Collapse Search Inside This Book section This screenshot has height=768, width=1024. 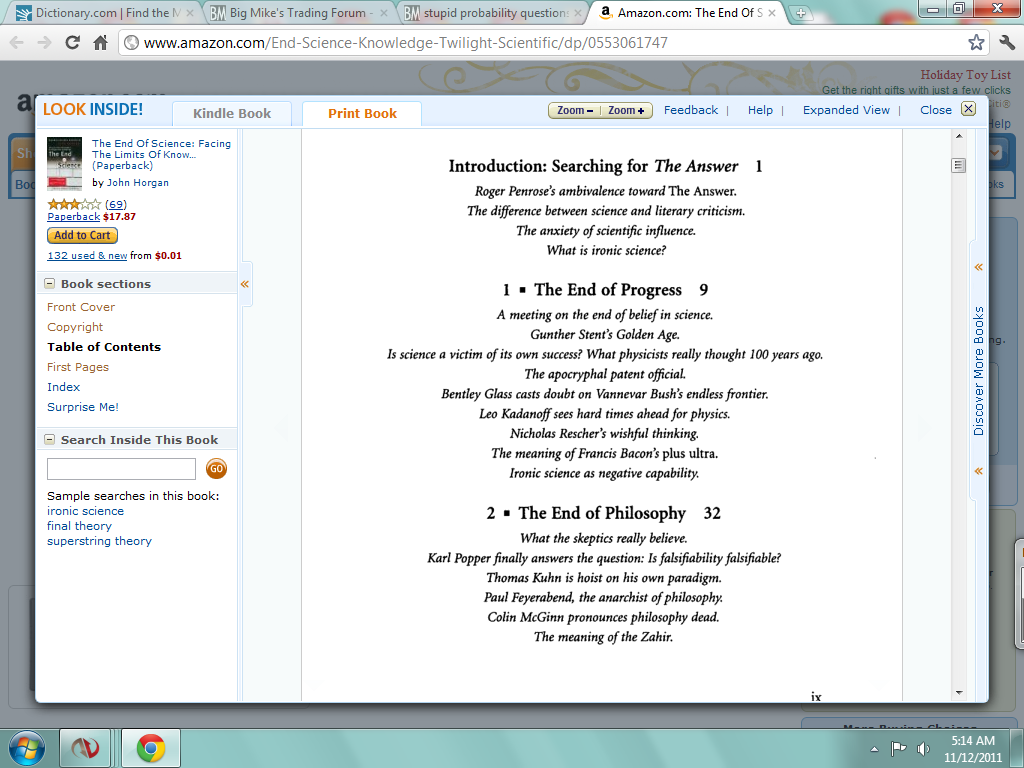[50, 440]
